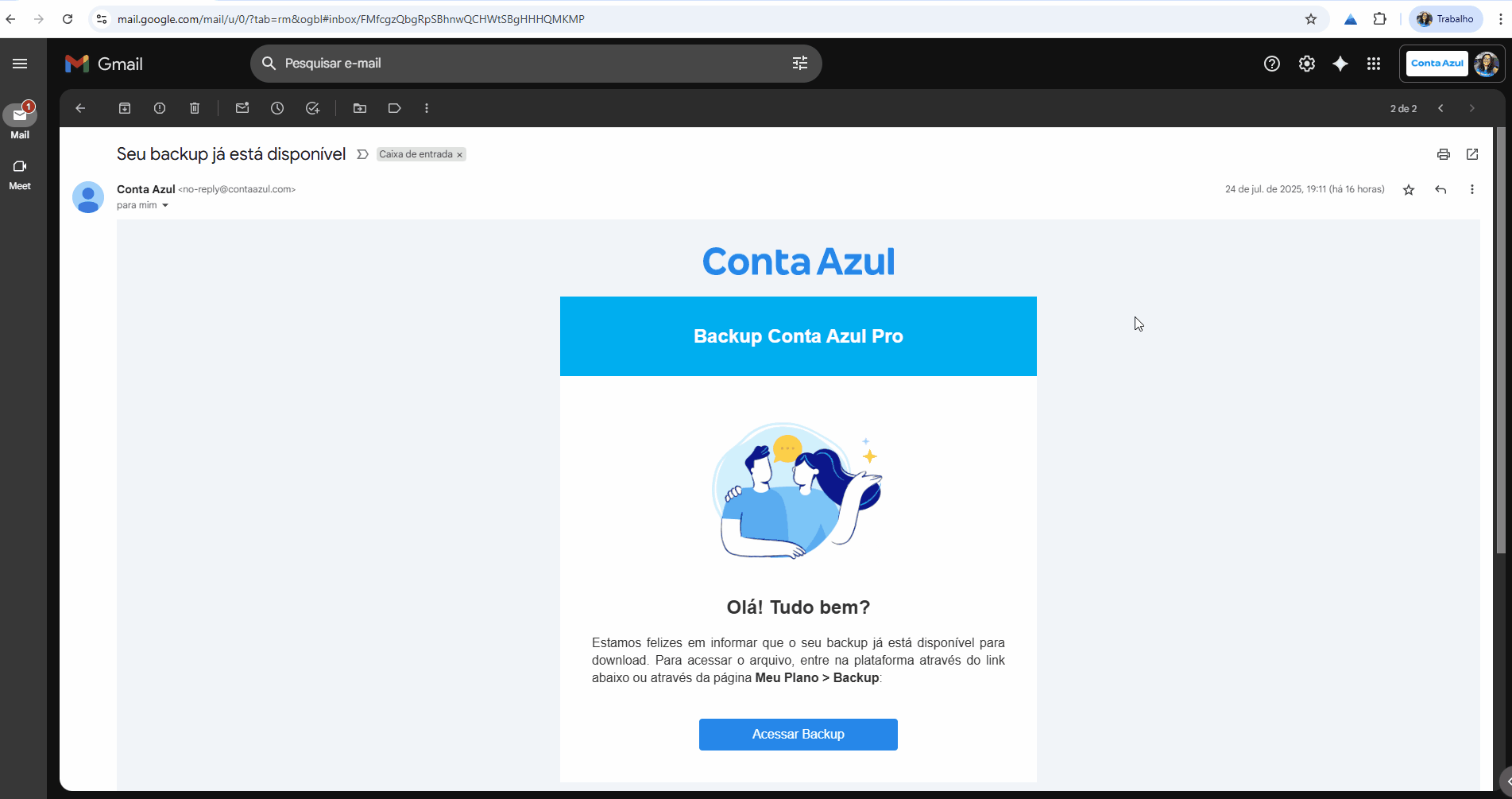The width and height of the screenshot is (1512, 799).
Task: Open the Gemini sparkle icon
Action: pyautogui.click(x=1340, y=64)
